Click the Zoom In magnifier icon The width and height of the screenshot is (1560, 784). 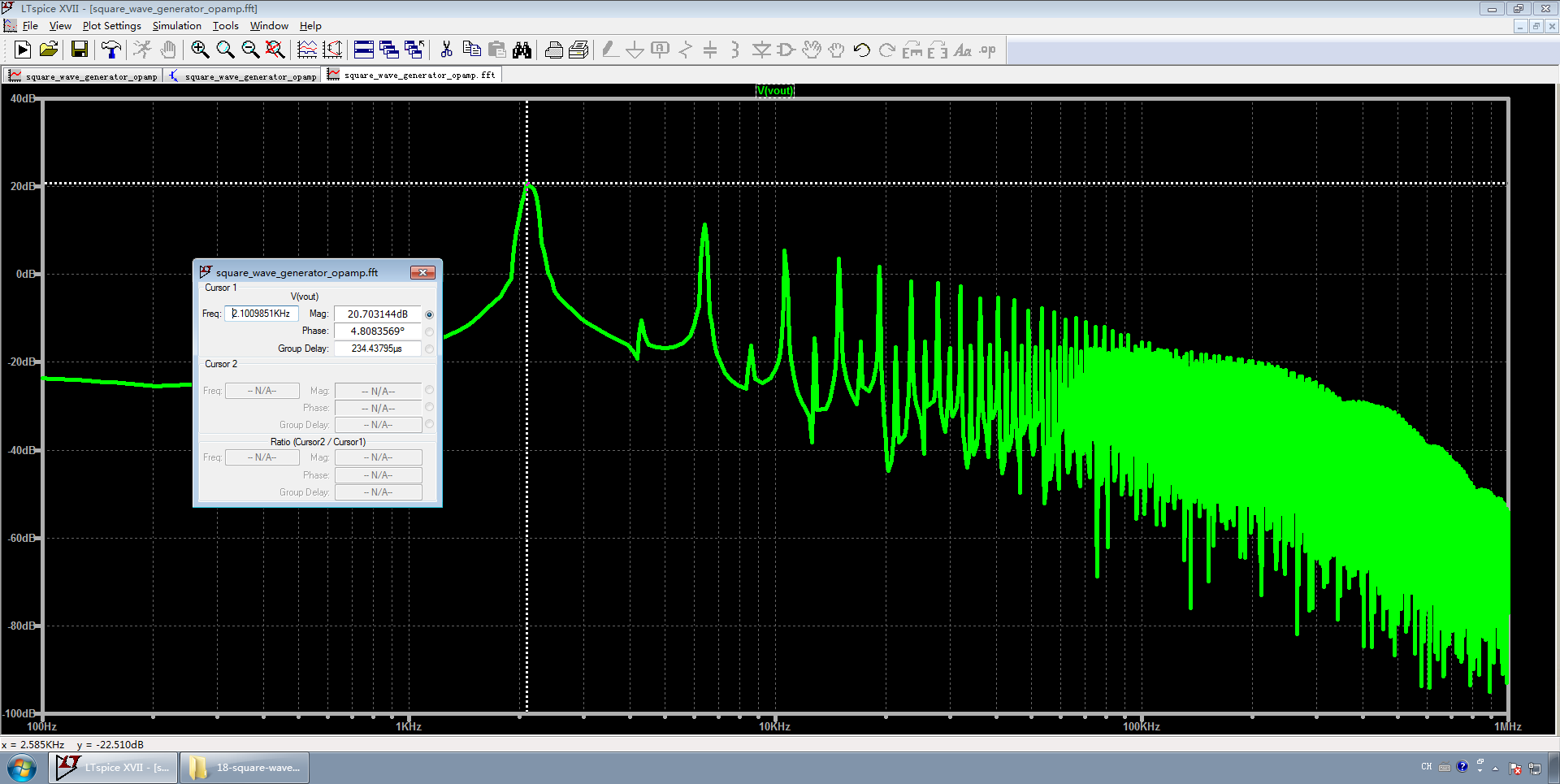pos(200,50)
